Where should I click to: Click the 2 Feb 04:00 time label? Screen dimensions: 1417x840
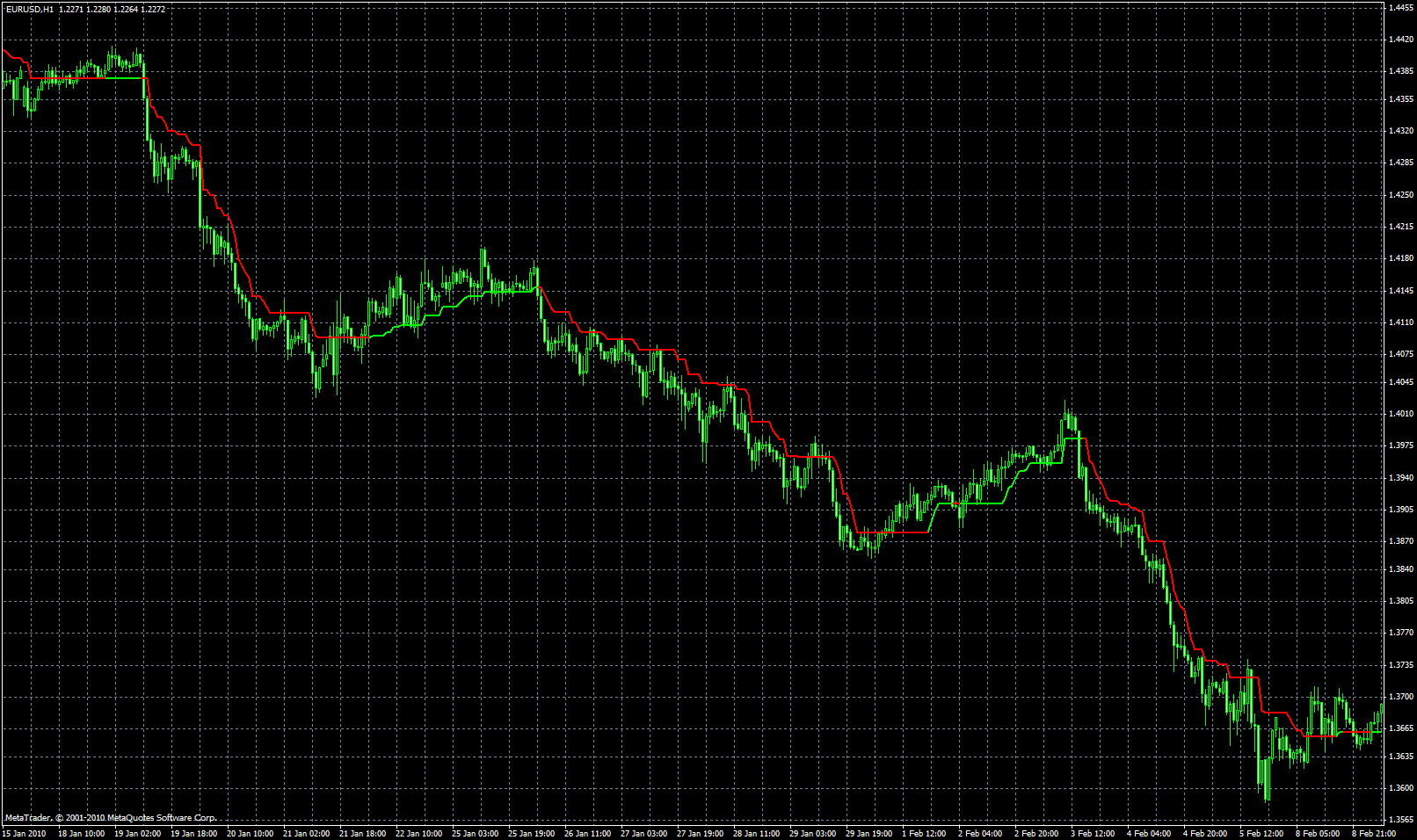coord(980,833)
